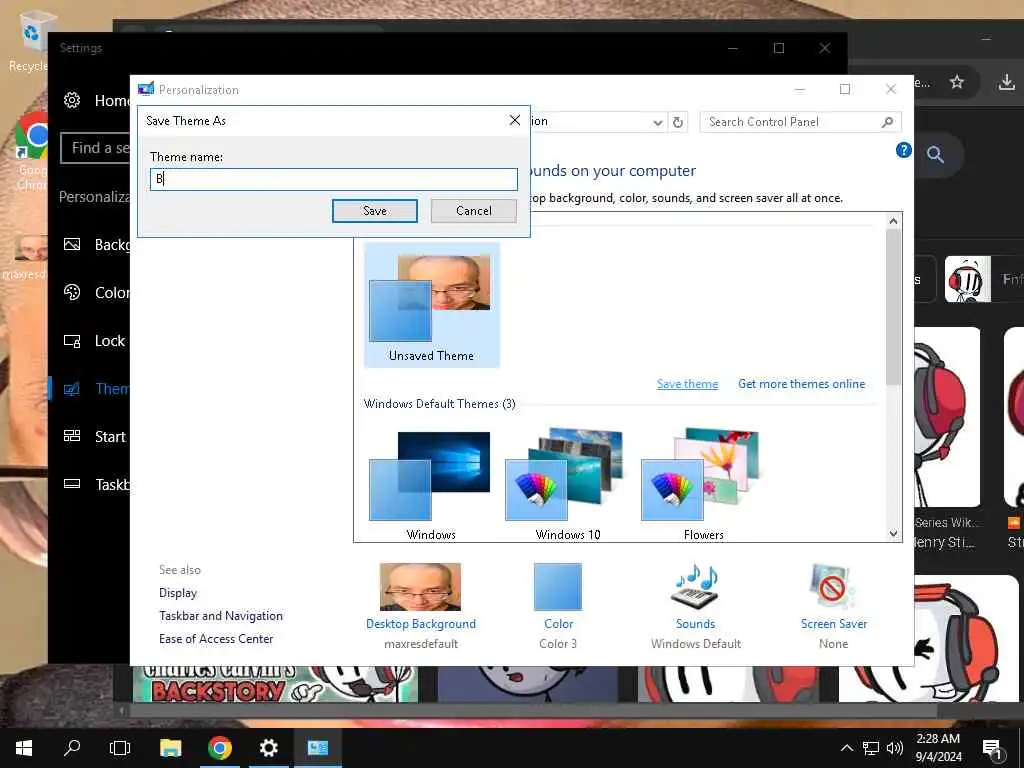Click the theme list scroll up arrow
Viewport: 1024px width, 768px height.
tap(893, 221)
